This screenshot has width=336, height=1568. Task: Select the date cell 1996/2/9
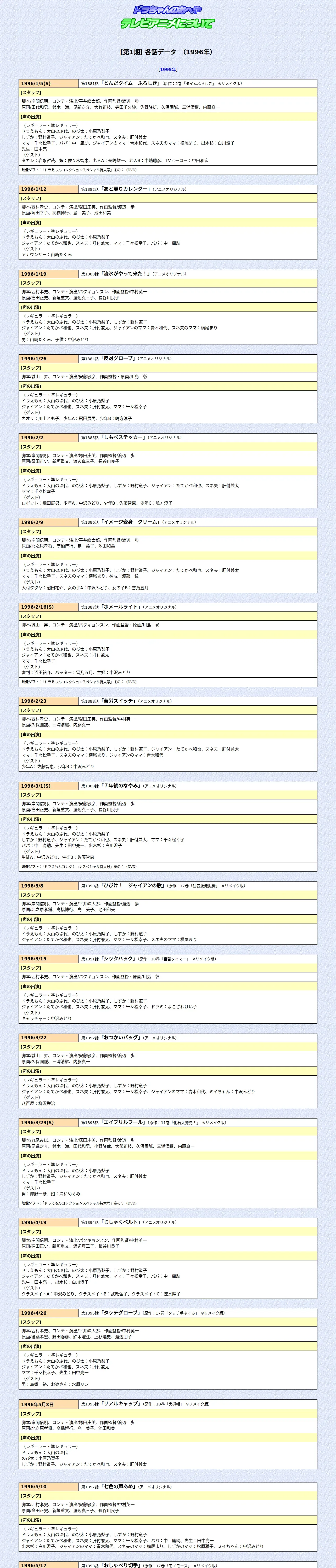(x=49, y=522)
